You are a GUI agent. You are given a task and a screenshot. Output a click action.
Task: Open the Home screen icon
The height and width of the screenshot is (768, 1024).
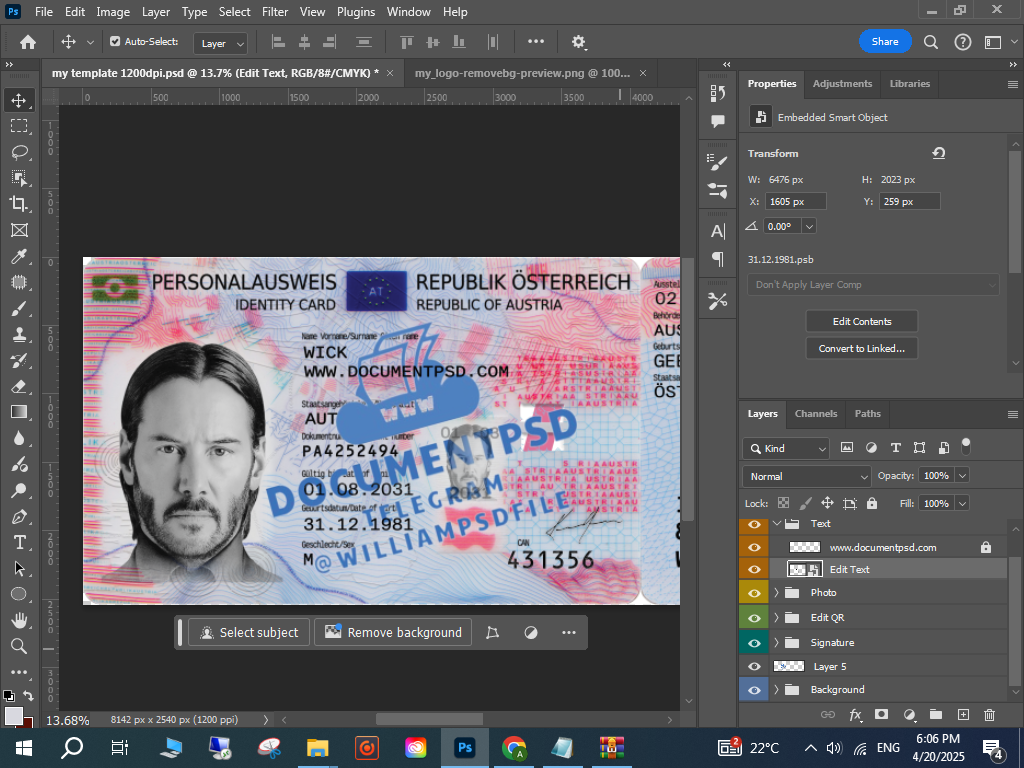(27, 42)
